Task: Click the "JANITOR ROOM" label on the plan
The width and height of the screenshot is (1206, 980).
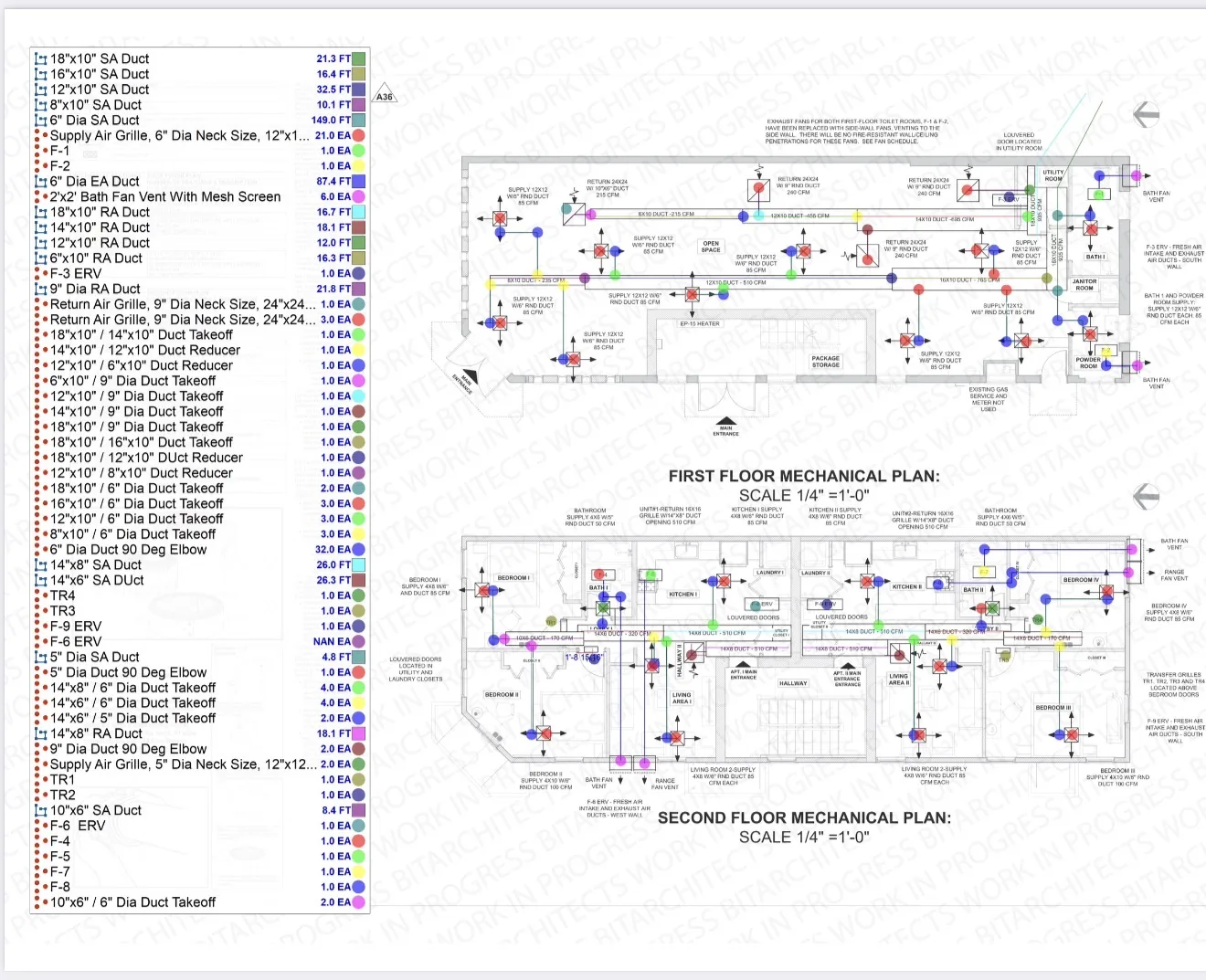Action: [x=1084, y=285]
